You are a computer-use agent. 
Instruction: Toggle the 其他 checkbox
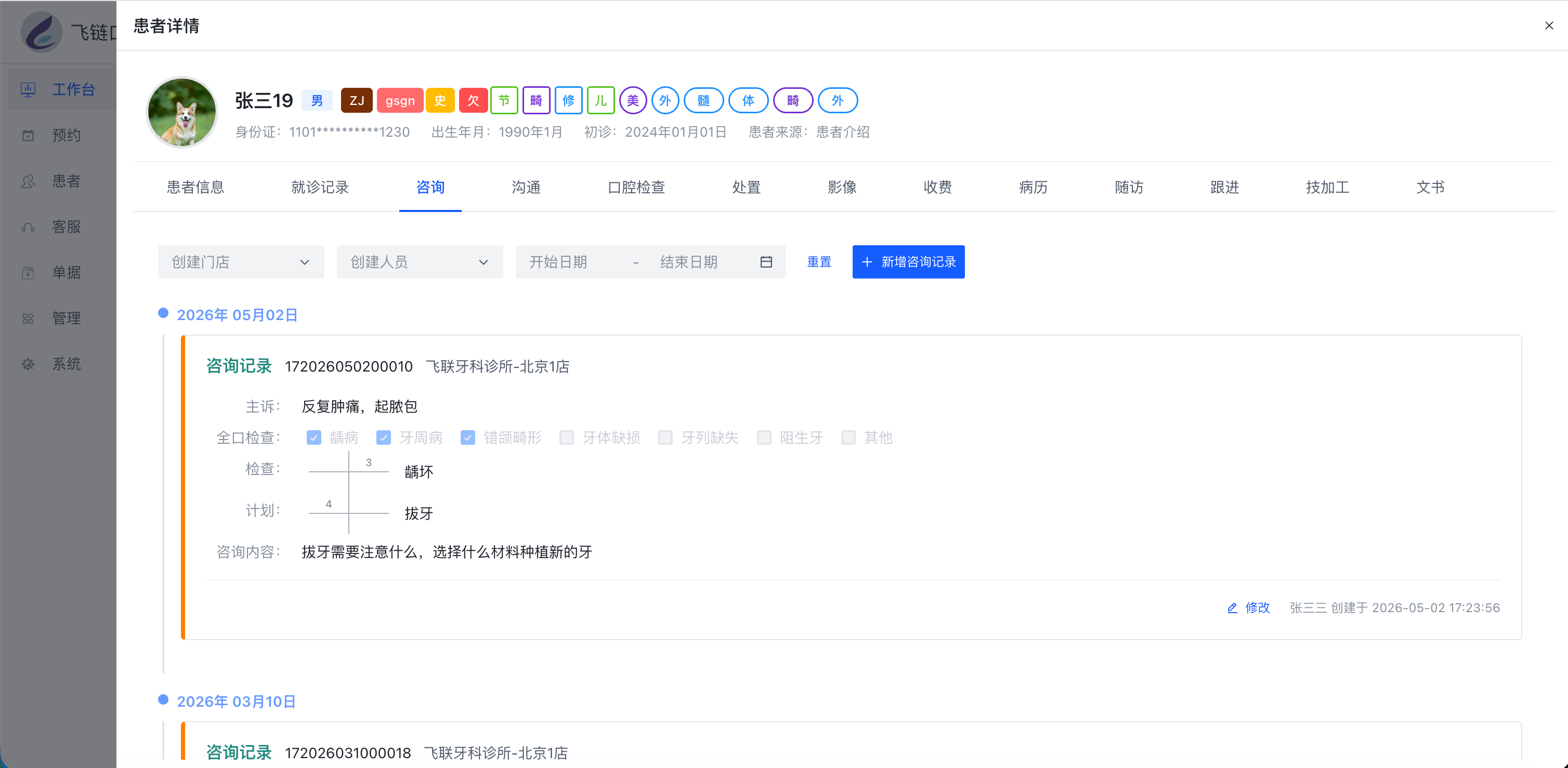848,438
